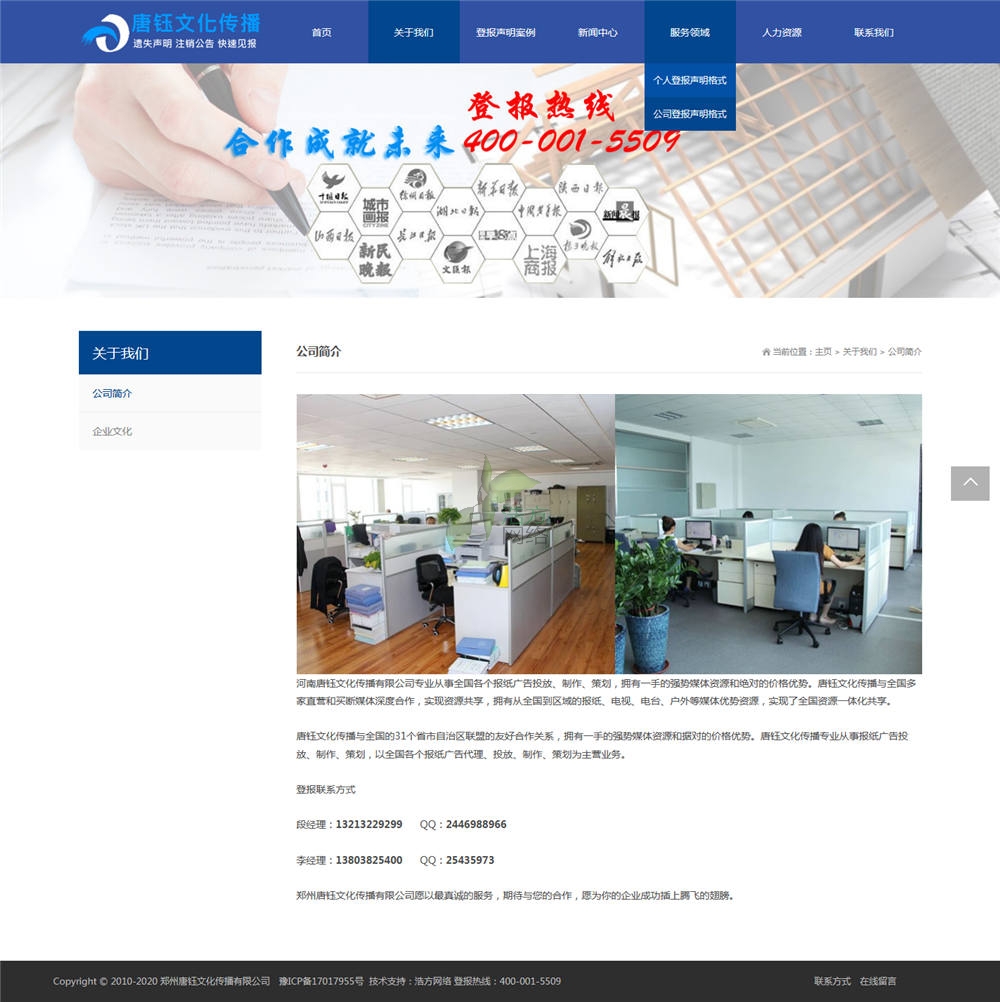Click the 在线留言 footer link

click(878, 981)
